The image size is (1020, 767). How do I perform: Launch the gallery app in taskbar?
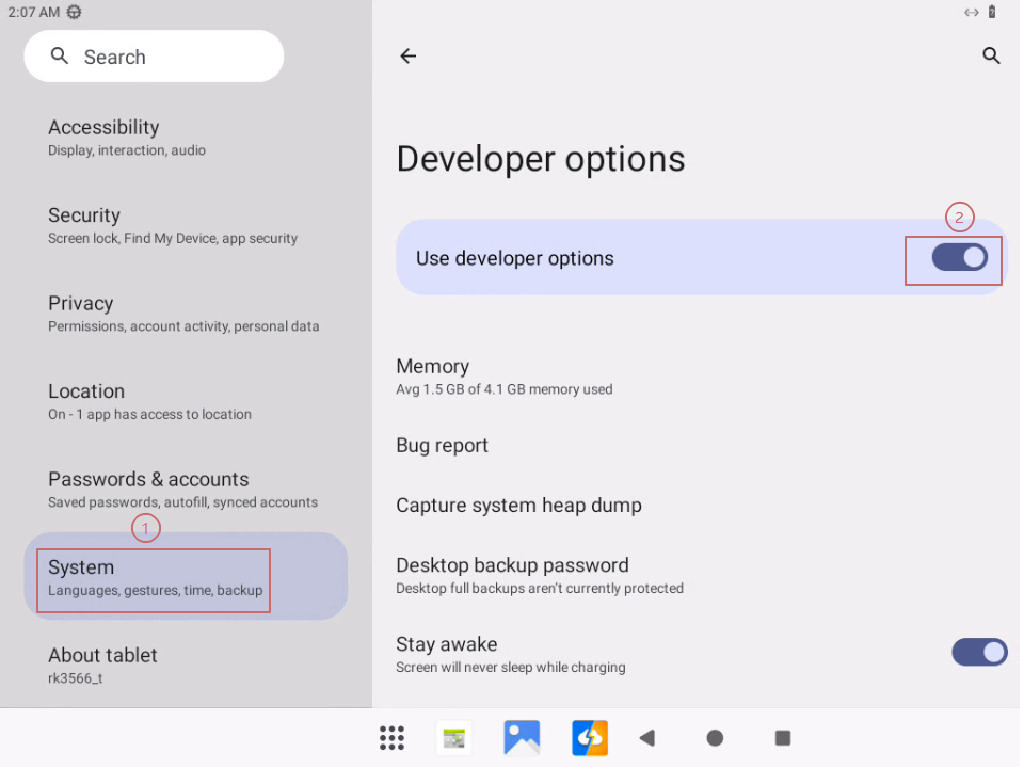pyautogui.click(x=522, y=738)
